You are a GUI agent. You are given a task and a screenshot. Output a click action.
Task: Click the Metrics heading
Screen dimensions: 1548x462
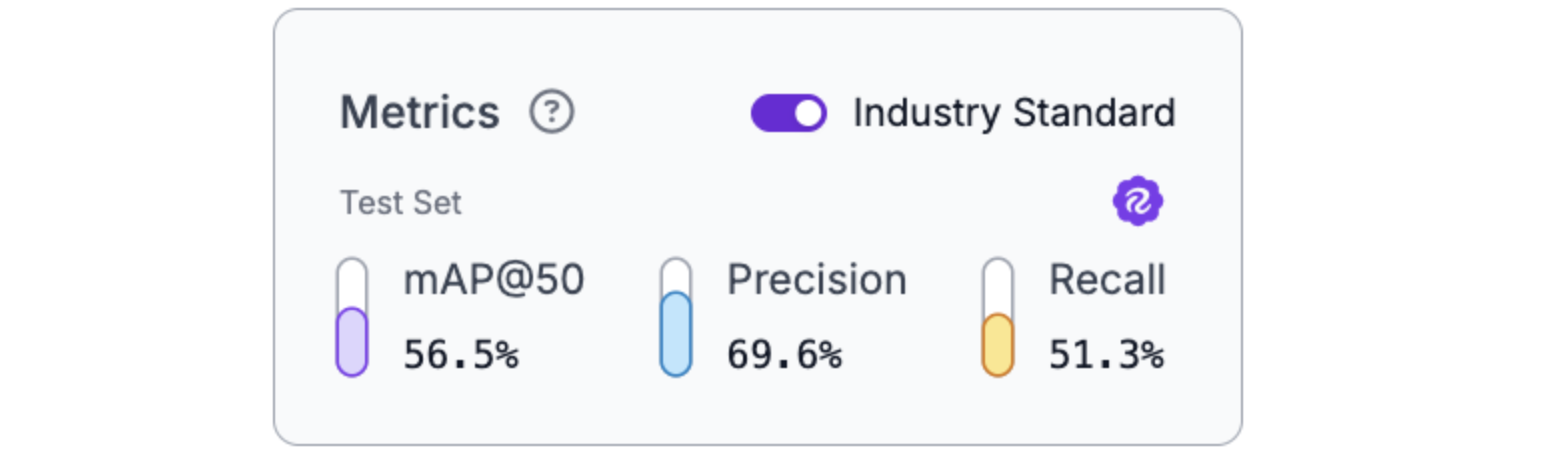click(420, 113)
